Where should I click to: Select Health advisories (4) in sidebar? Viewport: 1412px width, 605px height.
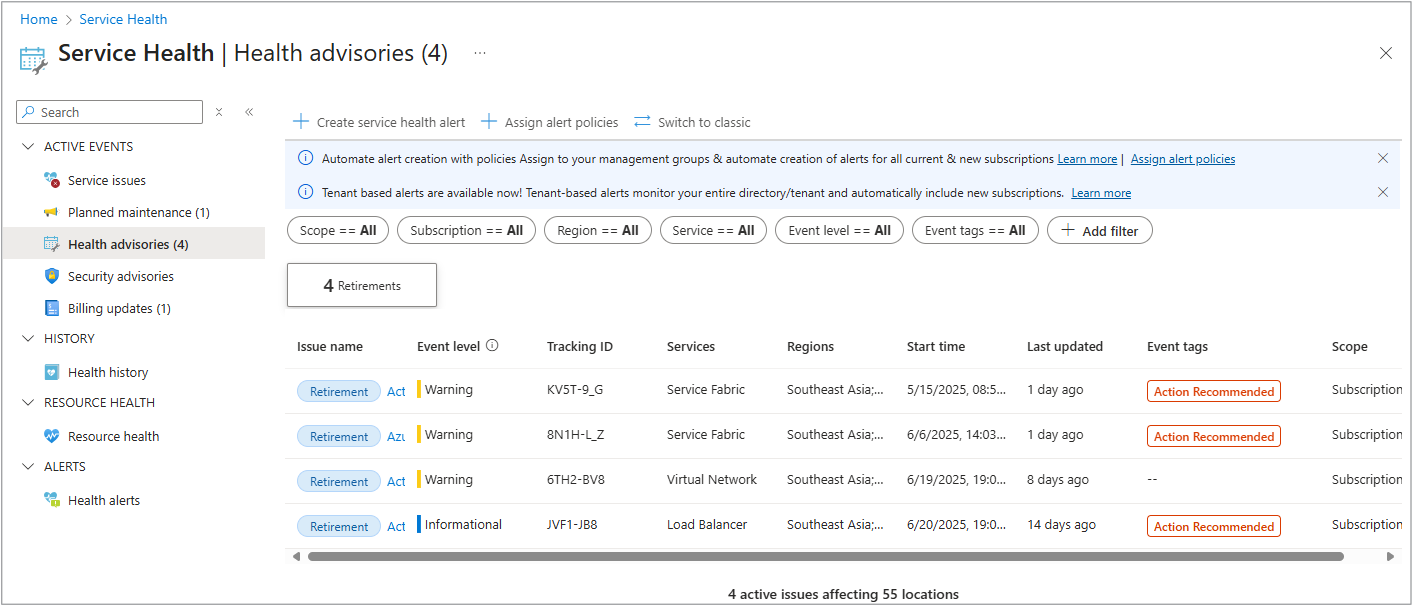(x=128, y=244)
